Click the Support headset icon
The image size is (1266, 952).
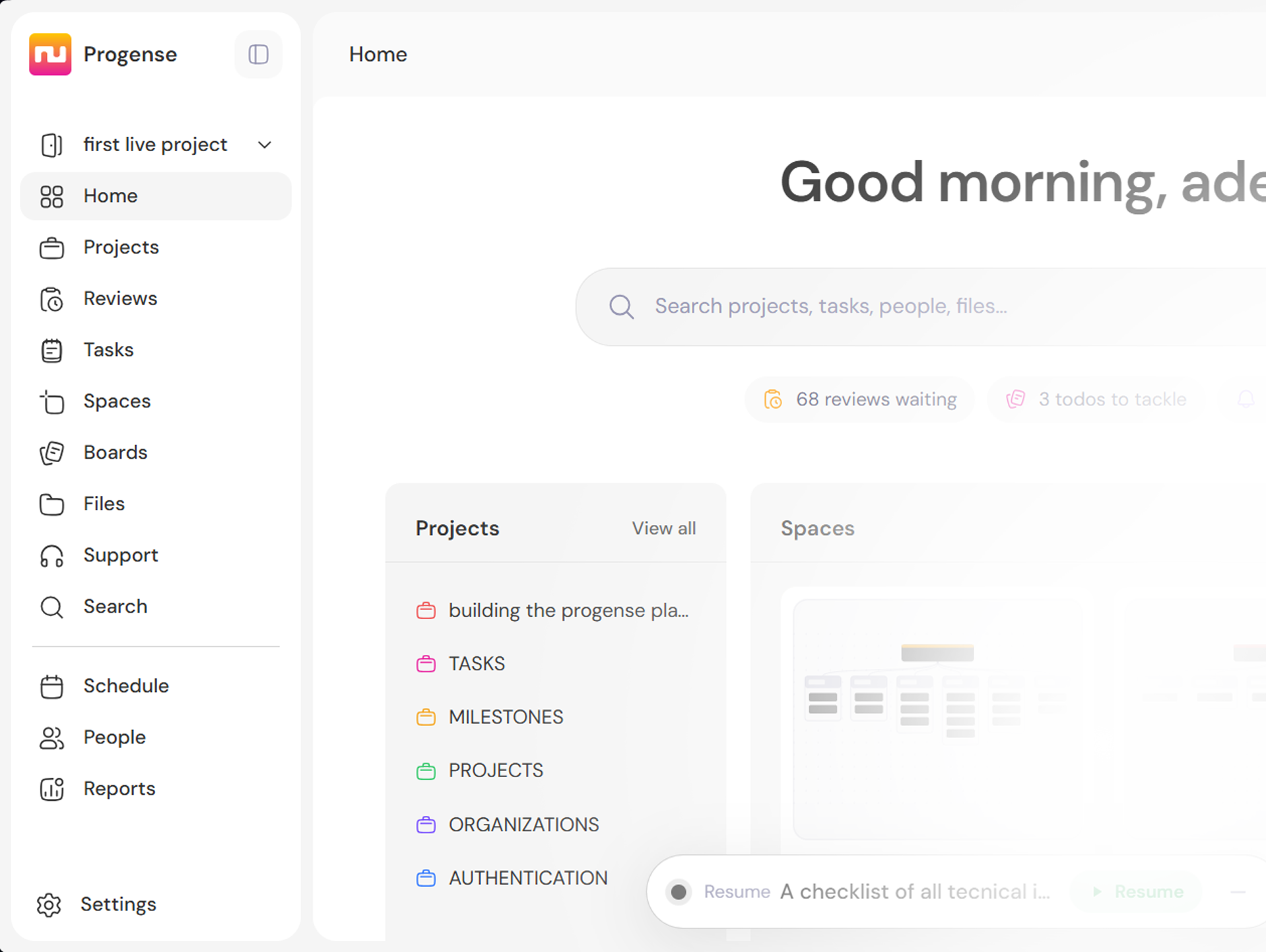click(51, 556)
